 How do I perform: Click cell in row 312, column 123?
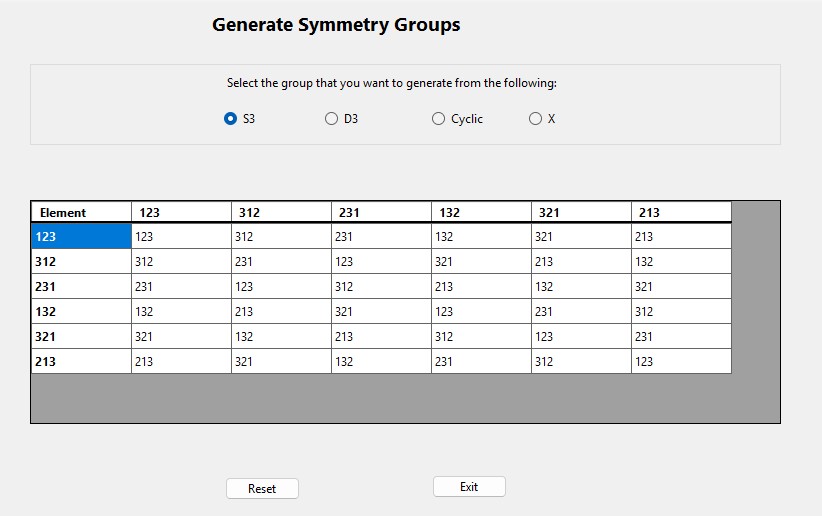181,261
